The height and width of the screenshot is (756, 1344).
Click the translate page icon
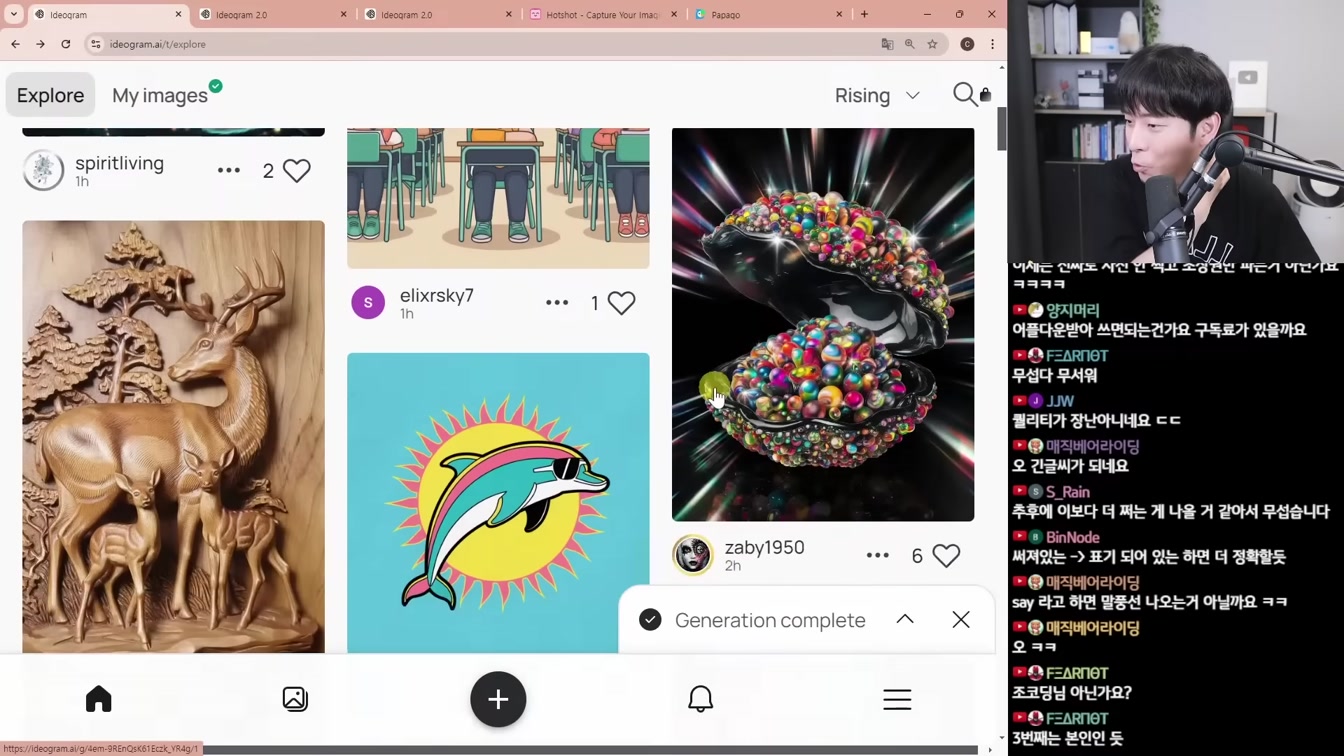pos(887,44)
